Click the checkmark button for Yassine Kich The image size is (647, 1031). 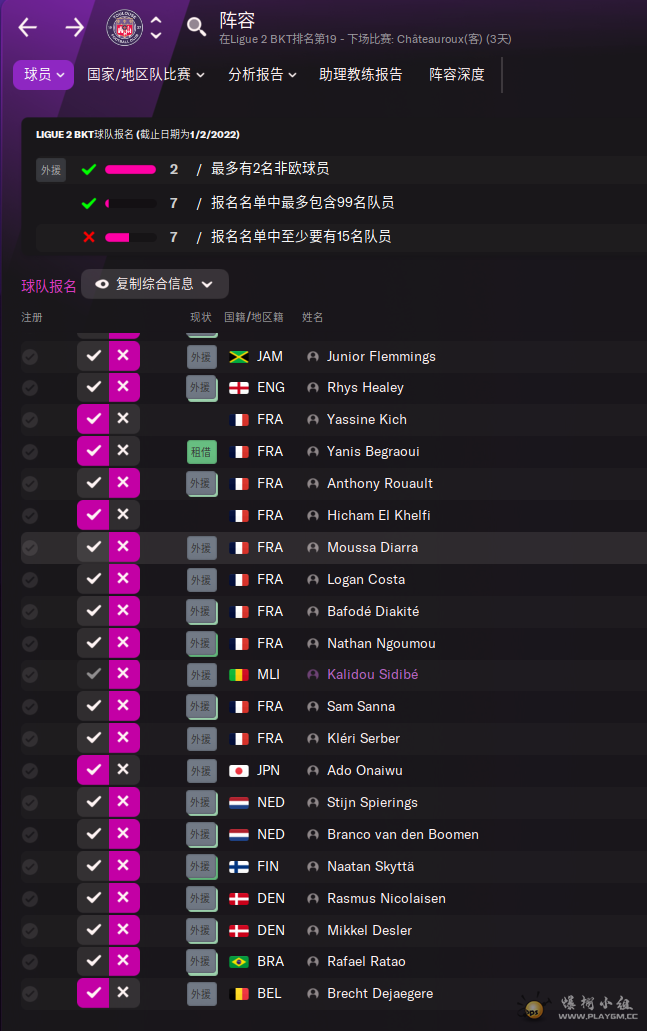click(93, 419)
